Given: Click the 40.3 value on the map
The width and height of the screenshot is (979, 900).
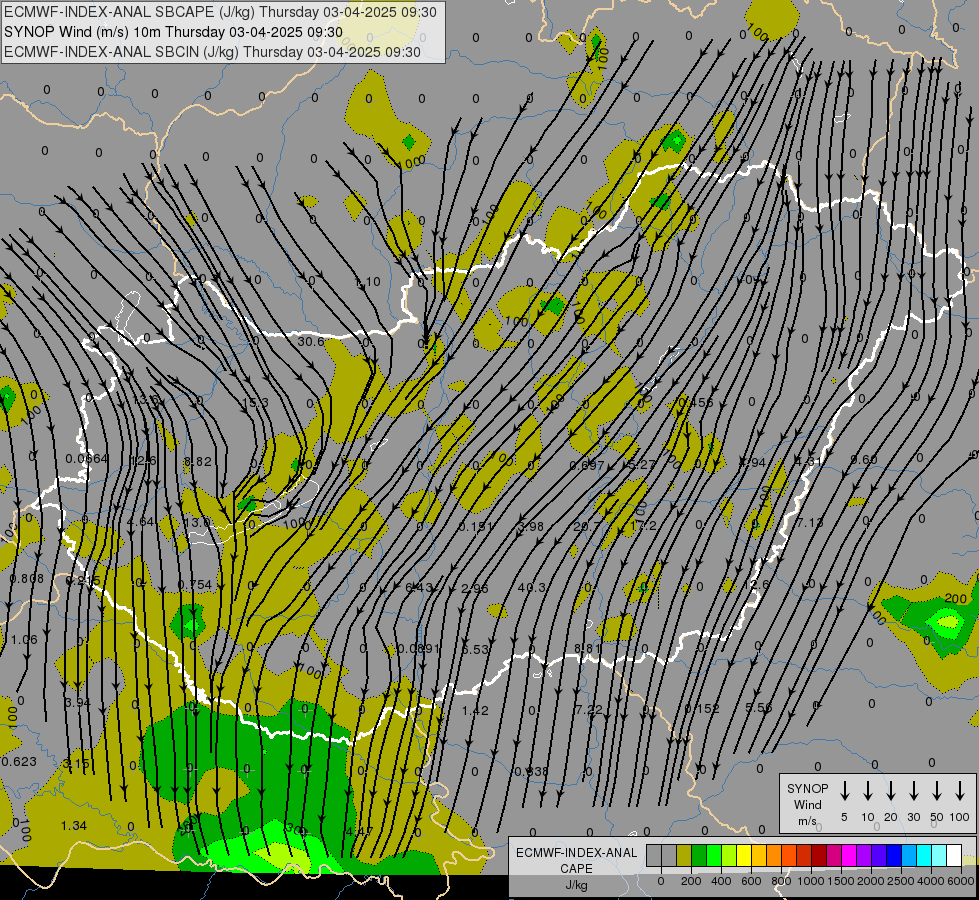Looking at the screenshot, I should (x=532, y=587).
